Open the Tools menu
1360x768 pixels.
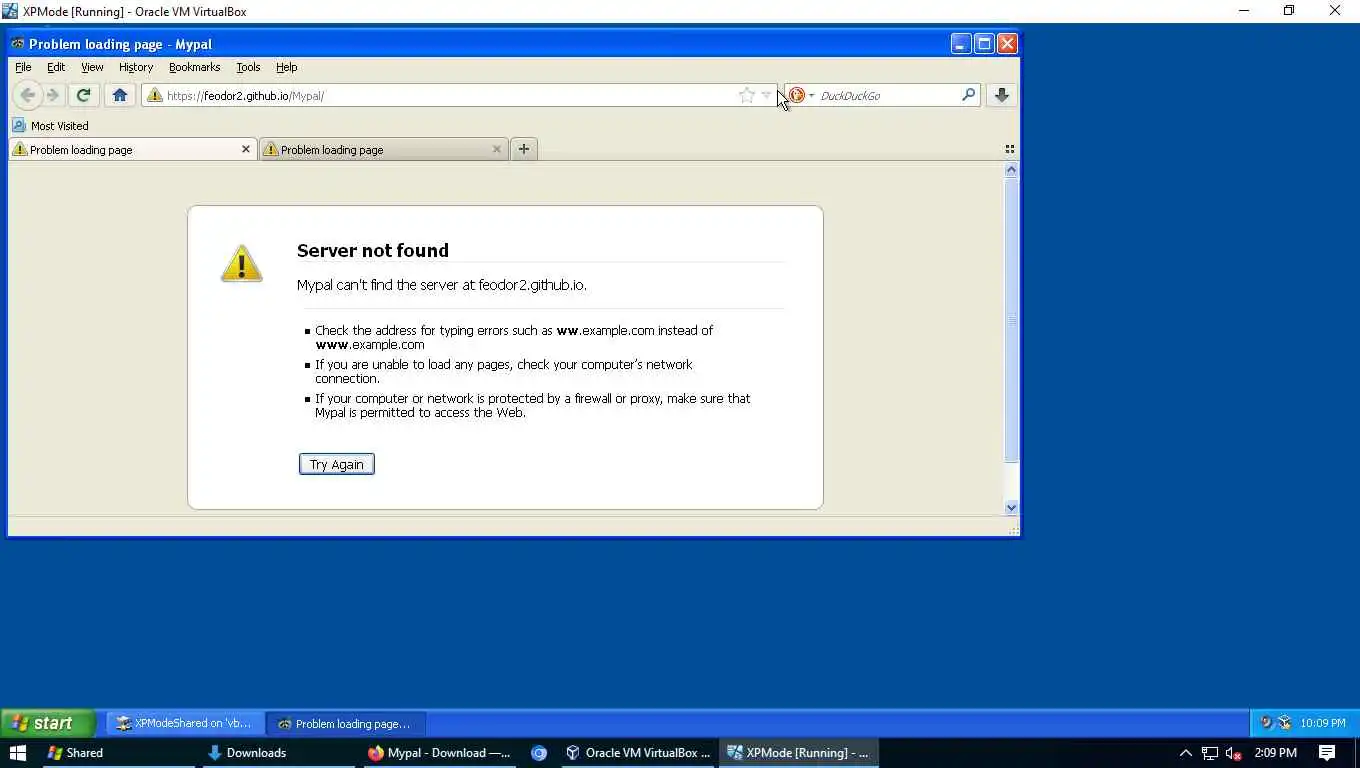[x=248, y=67]
